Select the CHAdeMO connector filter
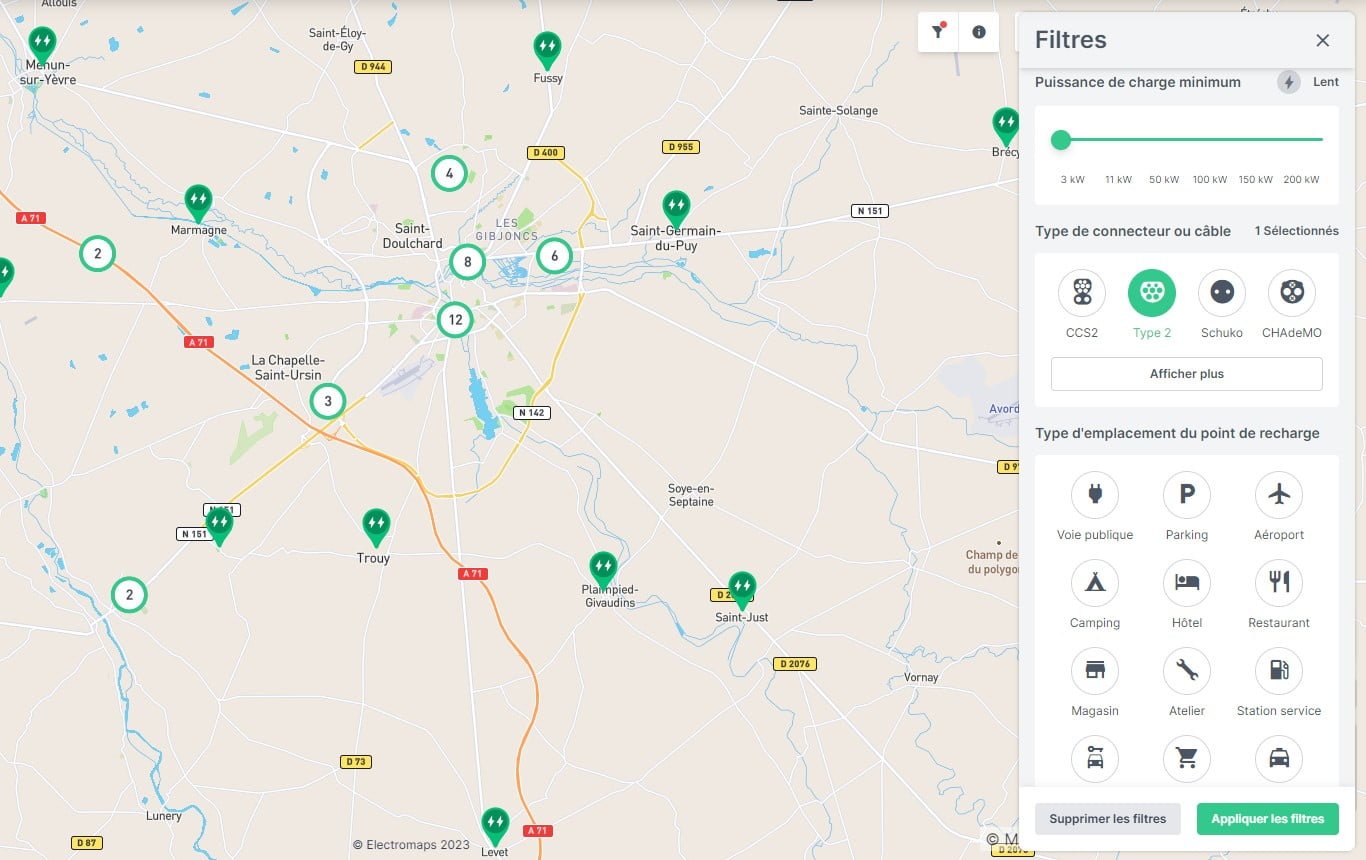 (x=1291, y=291)
